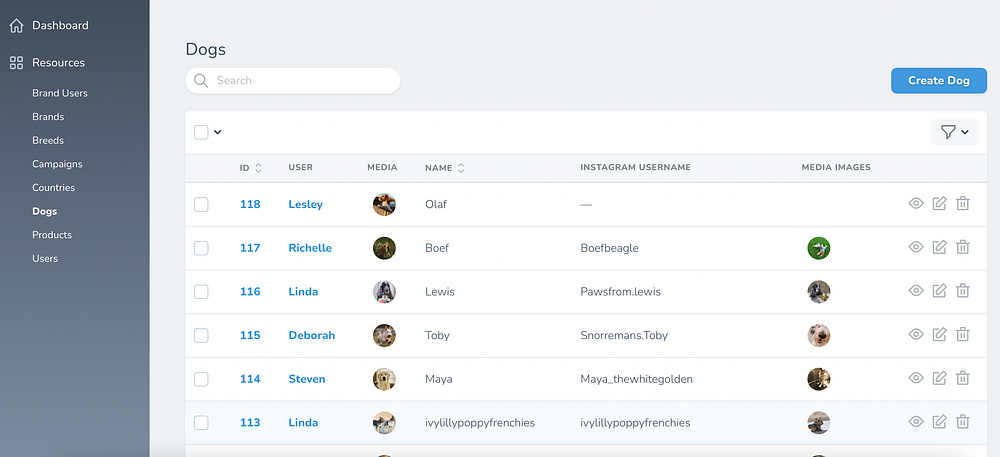Go to Campaigns resource

point(57,164)
